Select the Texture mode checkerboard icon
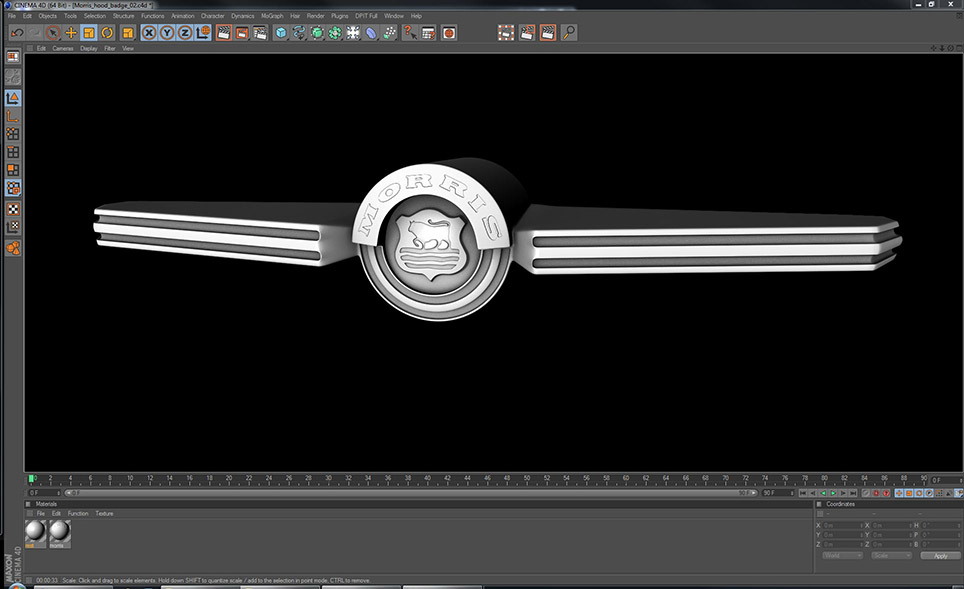This screenshot has width=964, height=589. coord(13,209)
